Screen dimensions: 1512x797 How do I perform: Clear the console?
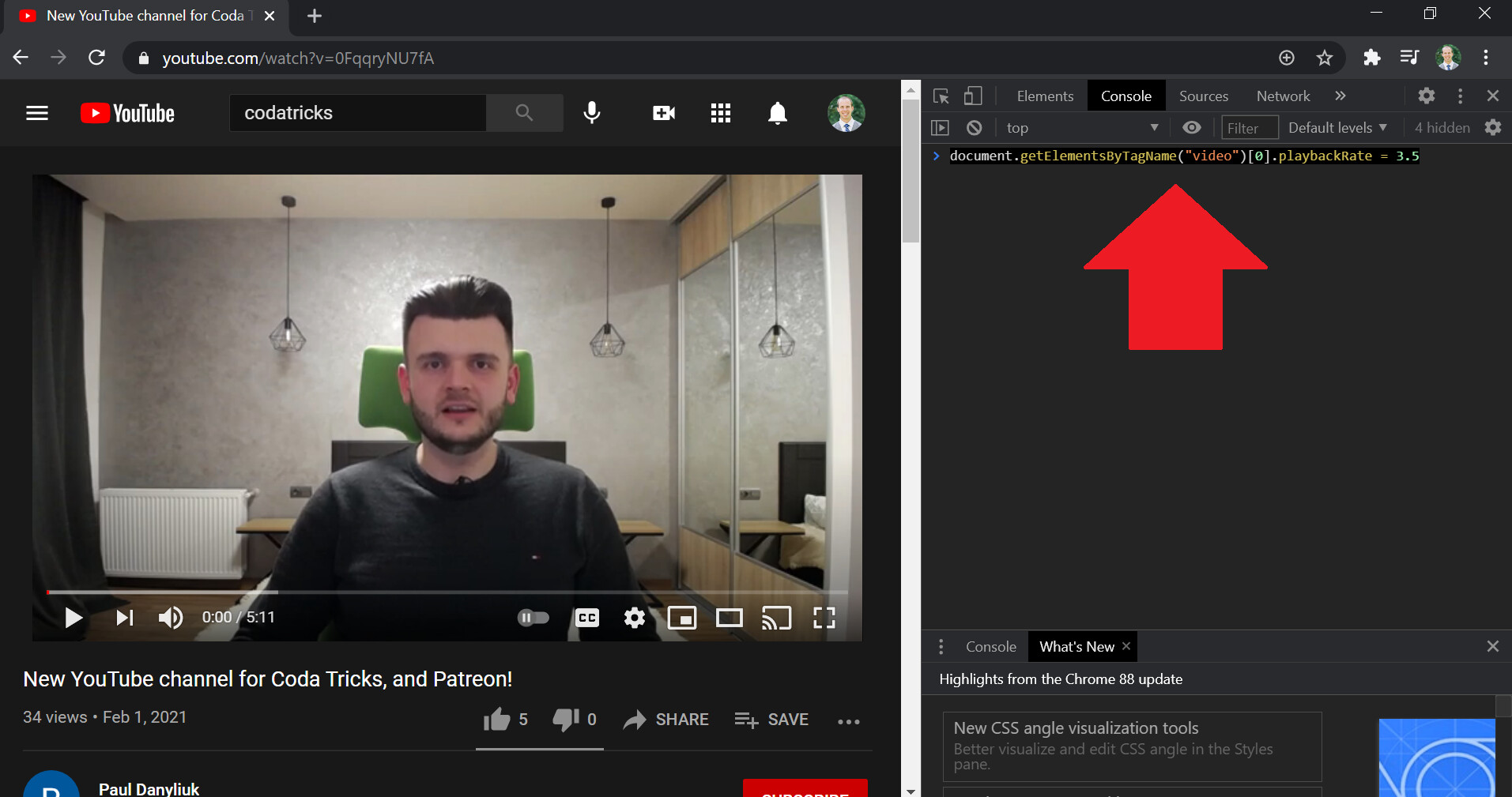975,127
